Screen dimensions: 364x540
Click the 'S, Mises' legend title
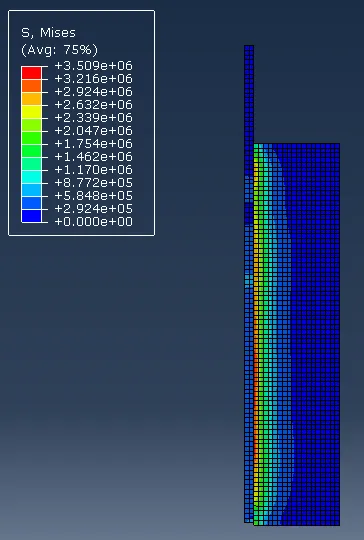(48, 33)
